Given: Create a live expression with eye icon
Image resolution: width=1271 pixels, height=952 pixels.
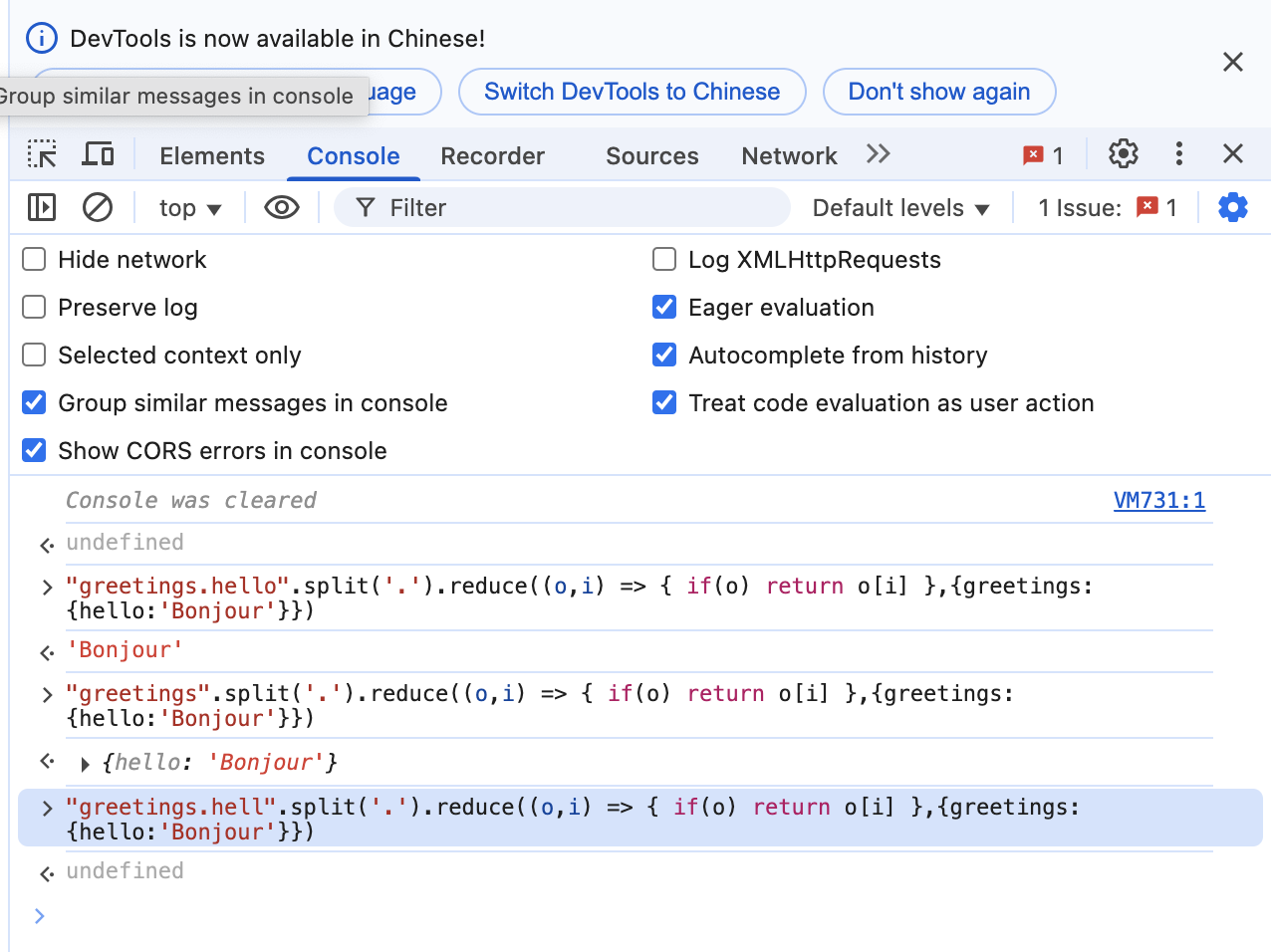Looking at the screenshot, I should coord(282,207).
